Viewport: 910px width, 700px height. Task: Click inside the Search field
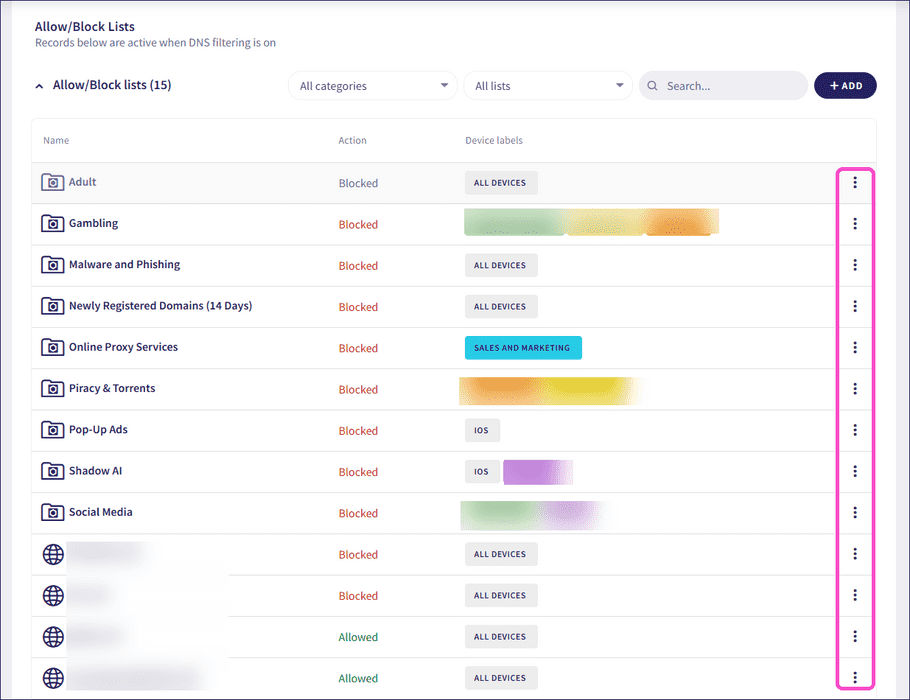tap(722, 85)
